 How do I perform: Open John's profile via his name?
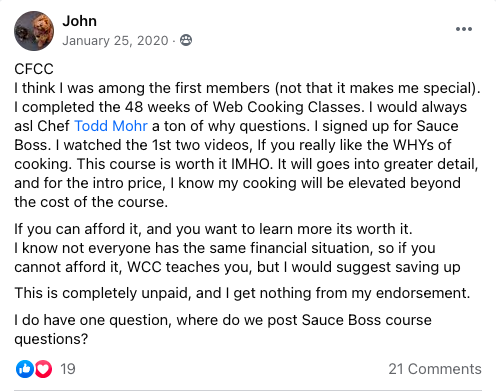80,21
